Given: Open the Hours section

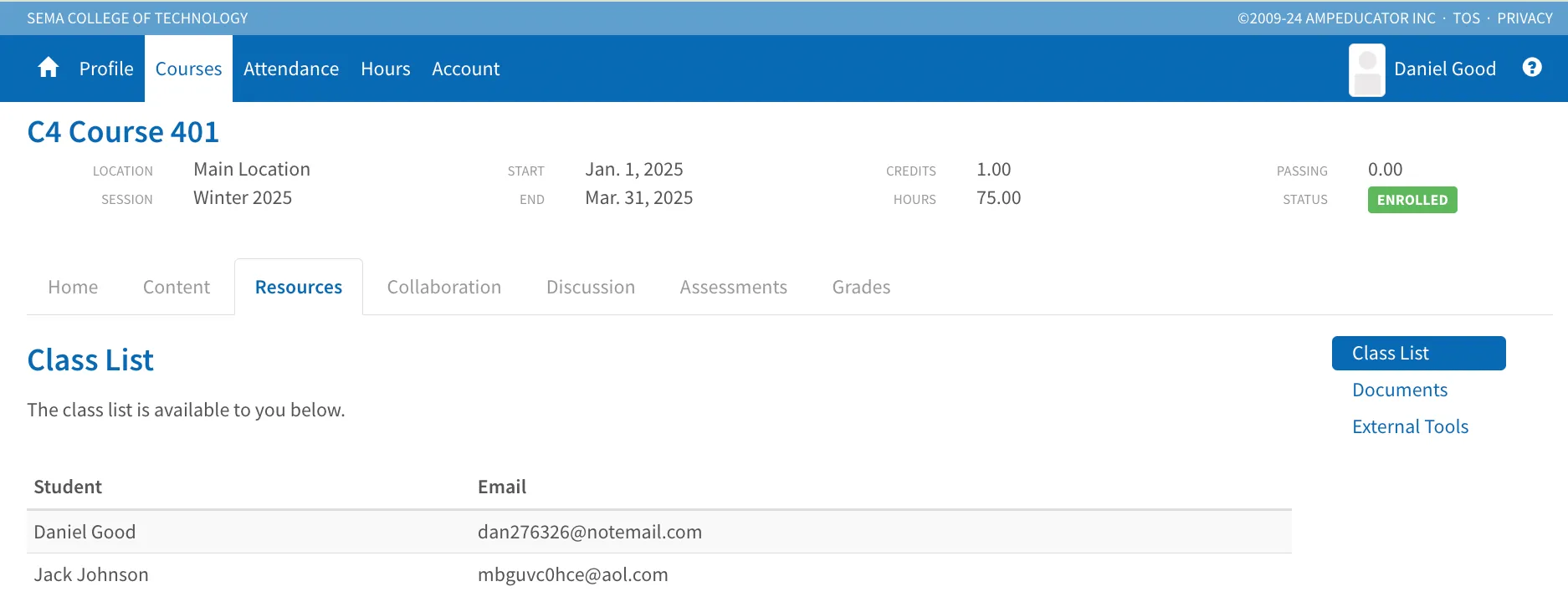Looking at the screenshot, I should 386,69.
